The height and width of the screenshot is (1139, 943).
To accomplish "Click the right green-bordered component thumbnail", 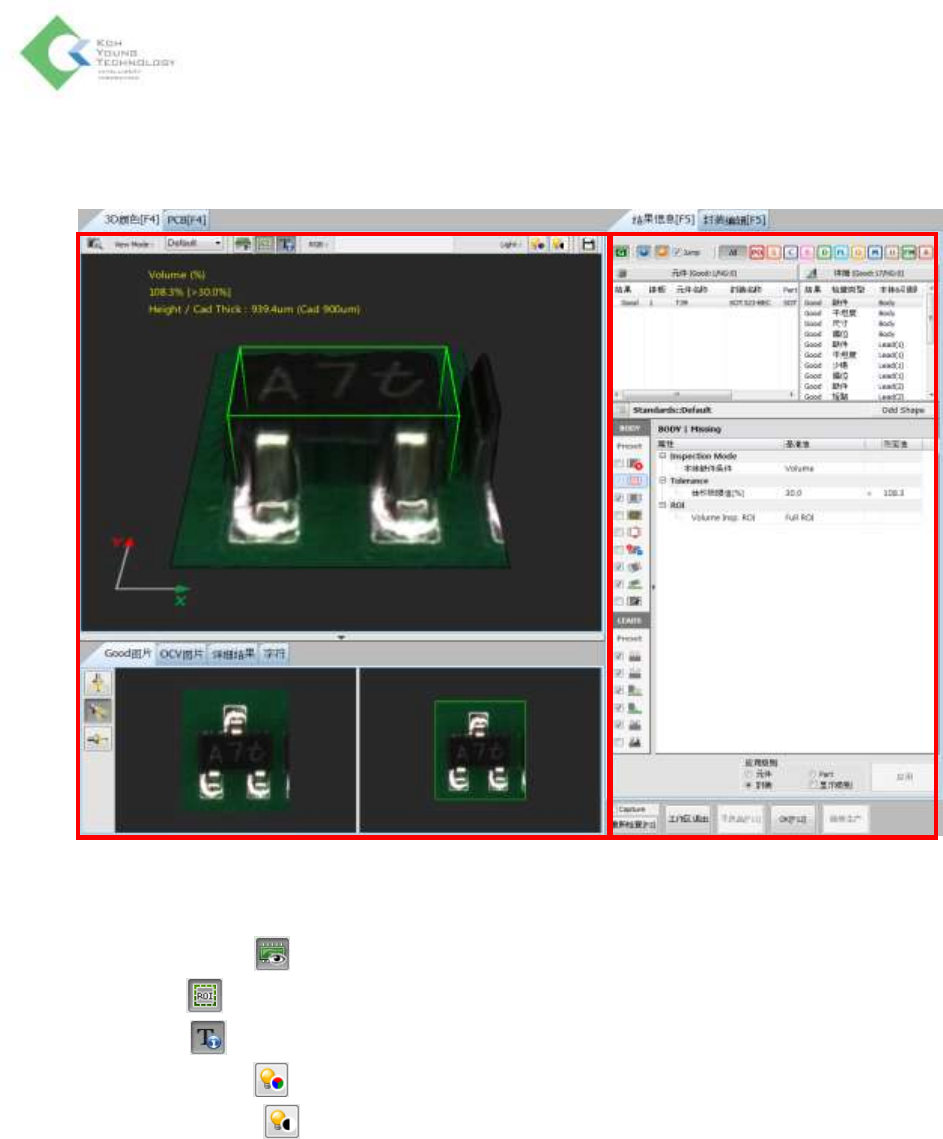I will click(x=480, y=750).
